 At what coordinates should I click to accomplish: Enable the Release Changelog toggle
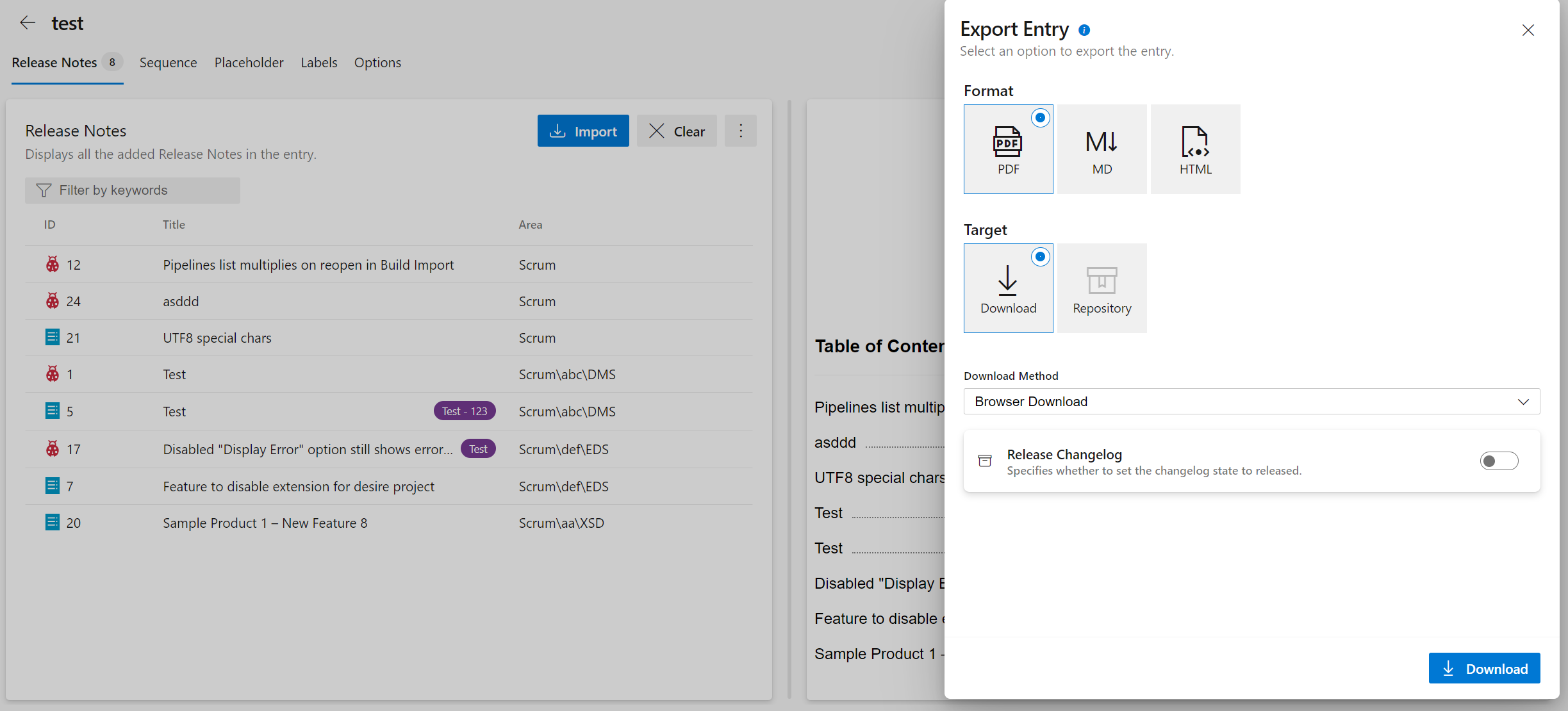pyautogui.click(x=1499, y=461)
